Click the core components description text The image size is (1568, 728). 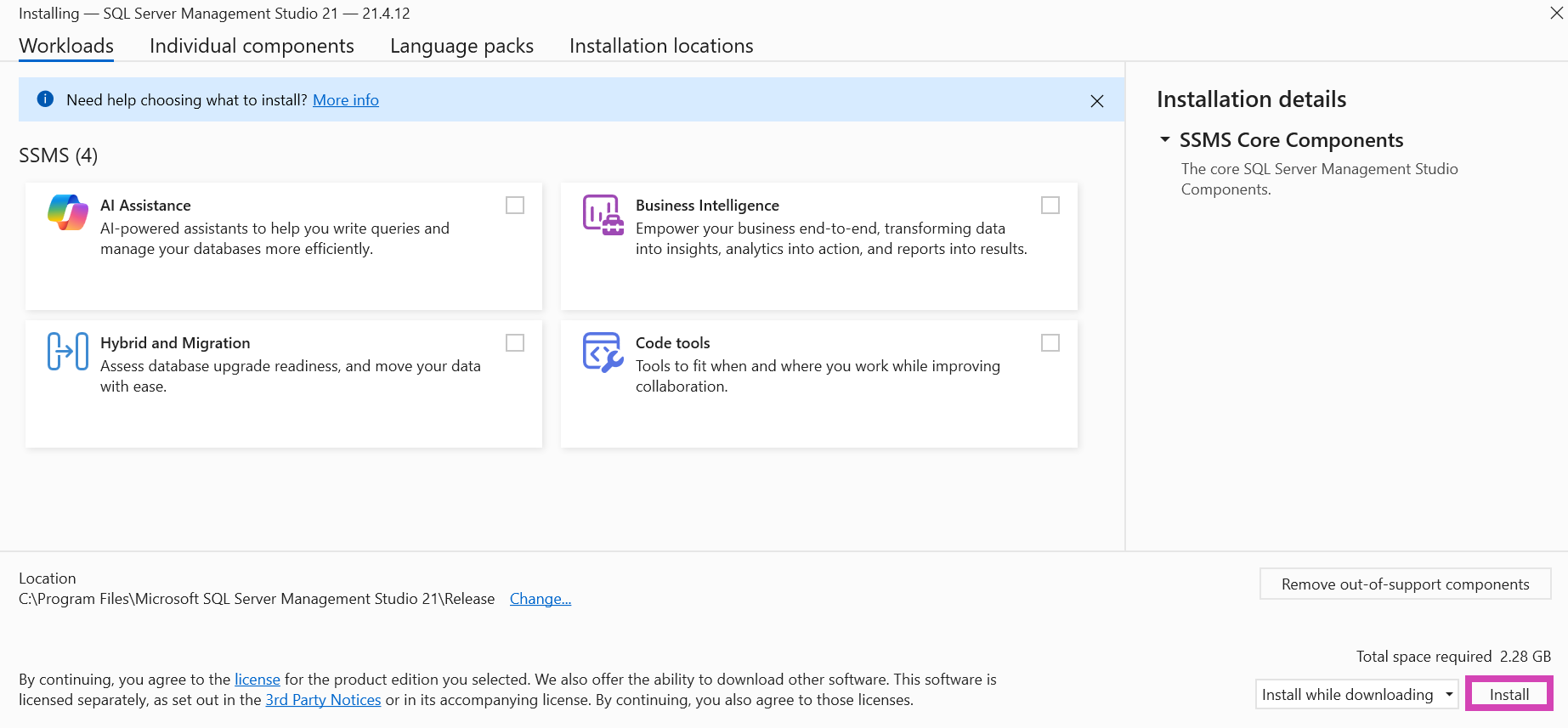1319,179
